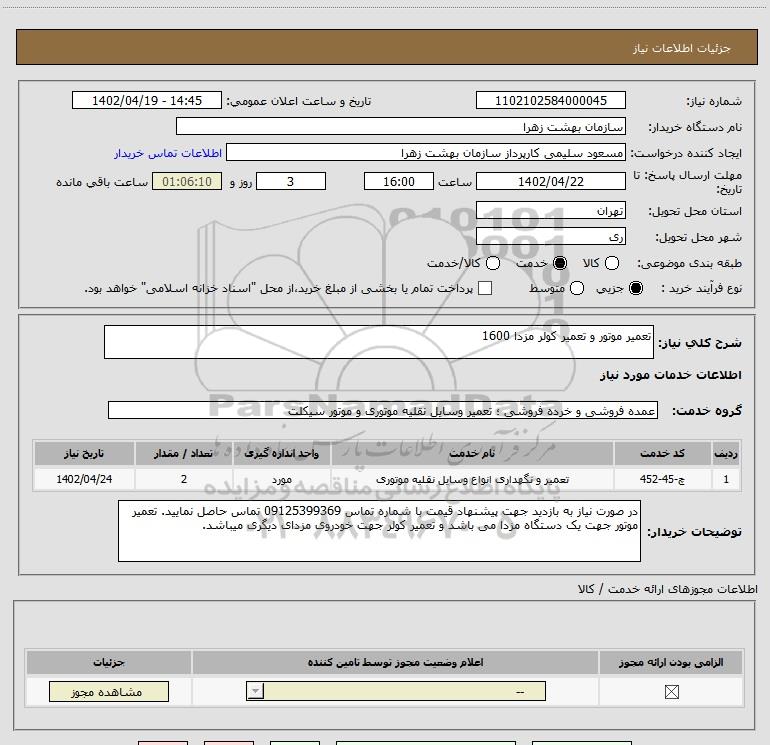Select the متوسط purchase type radio
Screen dimensions: 770x745
coord(577,288)
